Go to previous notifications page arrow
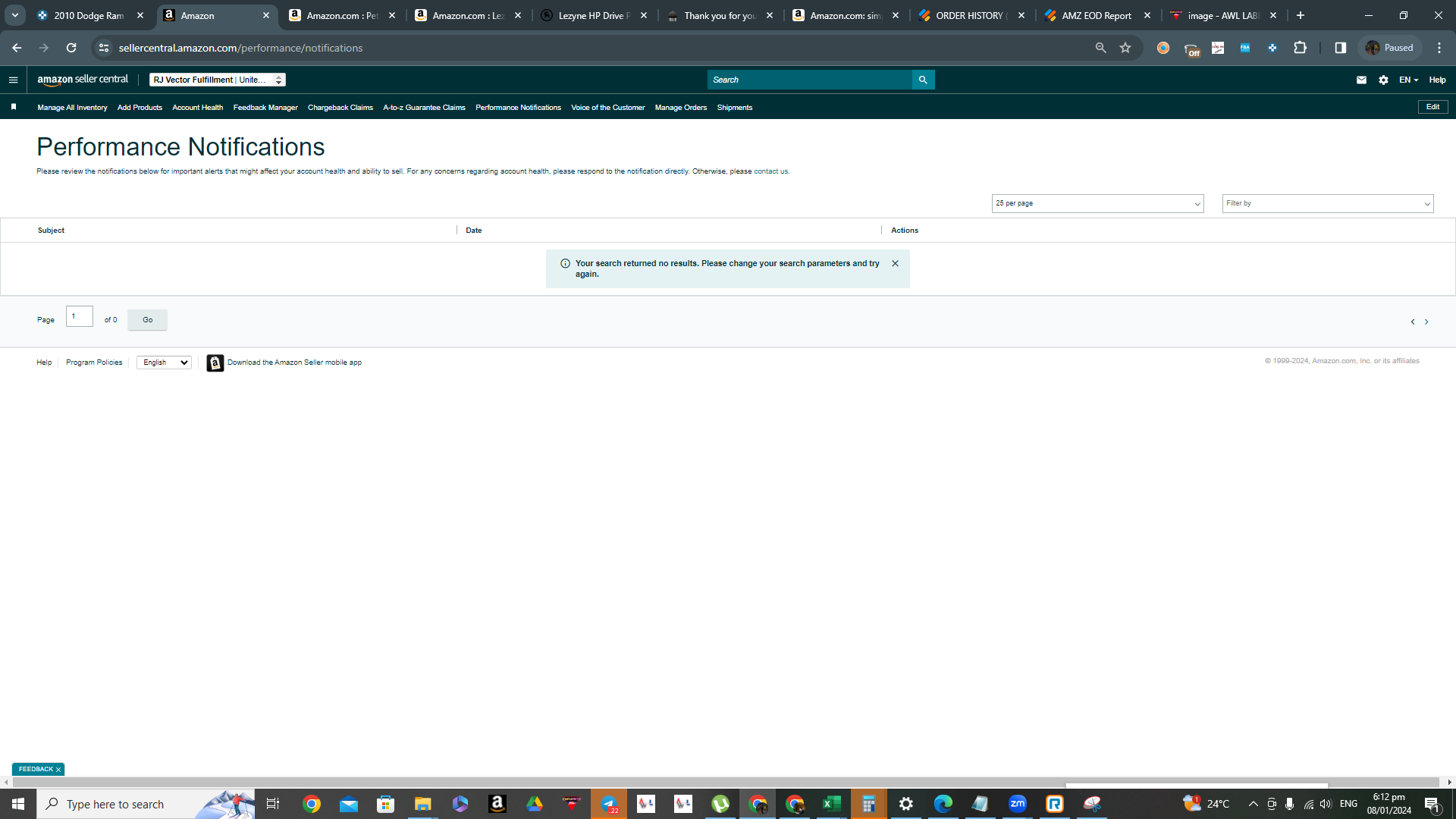Viewport: 1456px width, 819px height. point(1413,322)
